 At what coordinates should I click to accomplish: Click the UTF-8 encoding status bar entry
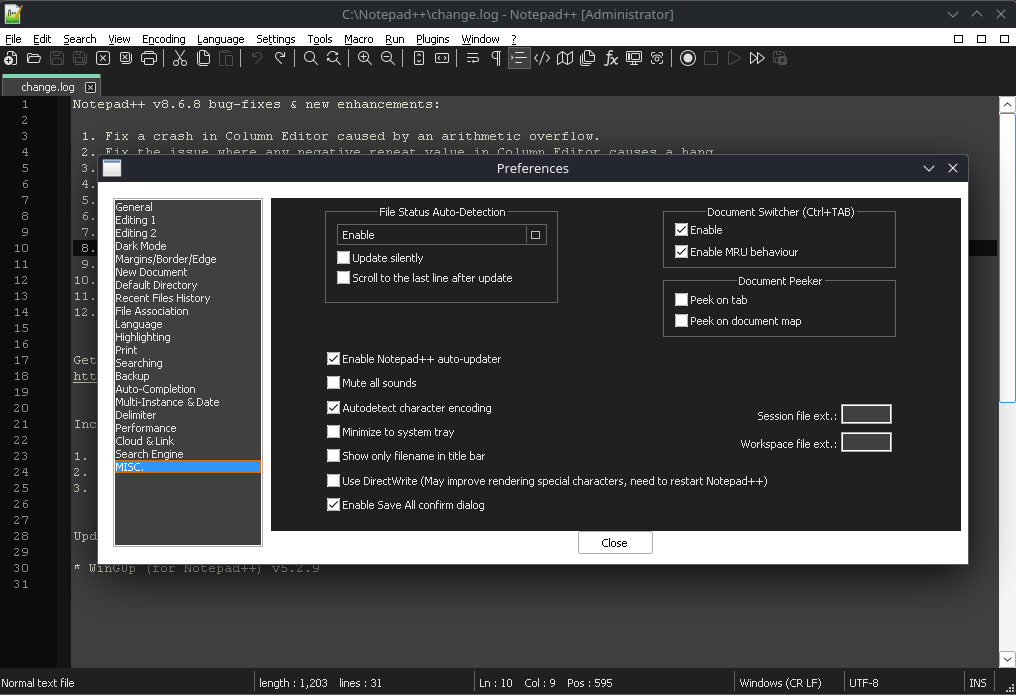pyautogui.click(x=864, y=683)
